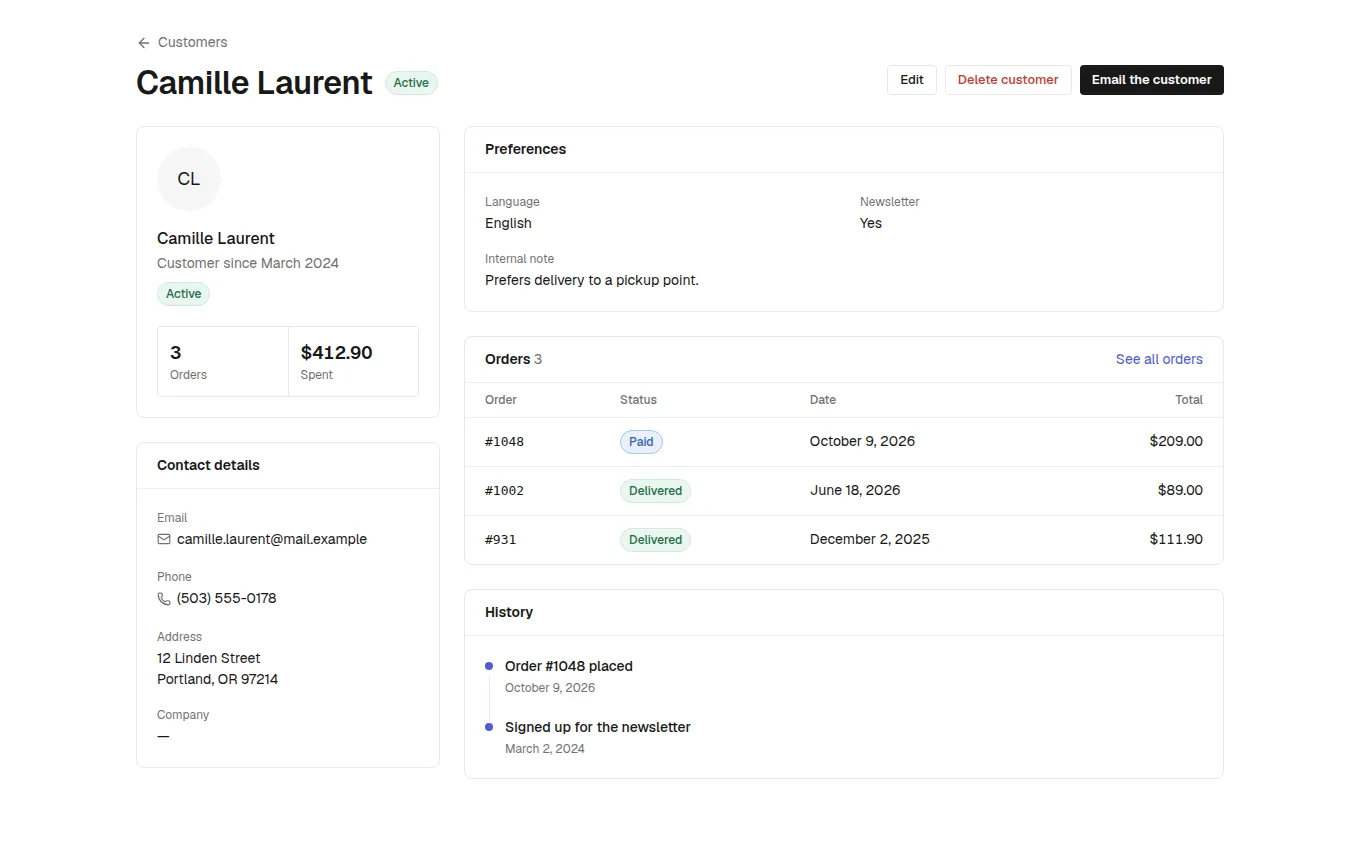Click the Email the customer button

tap(1152, 80)
